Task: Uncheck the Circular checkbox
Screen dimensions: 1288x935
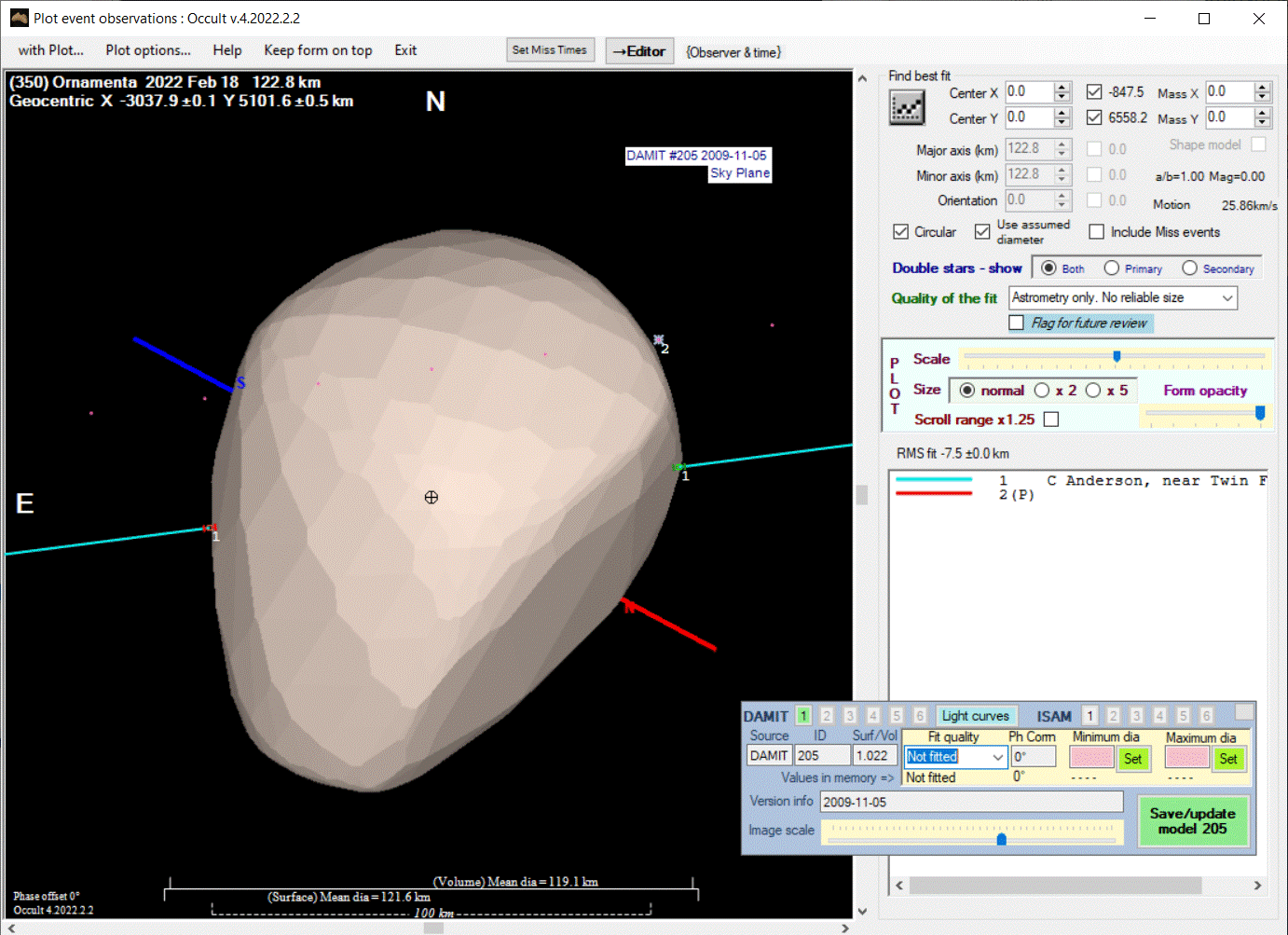Action: pyautogui.click(x=901, y=232)
